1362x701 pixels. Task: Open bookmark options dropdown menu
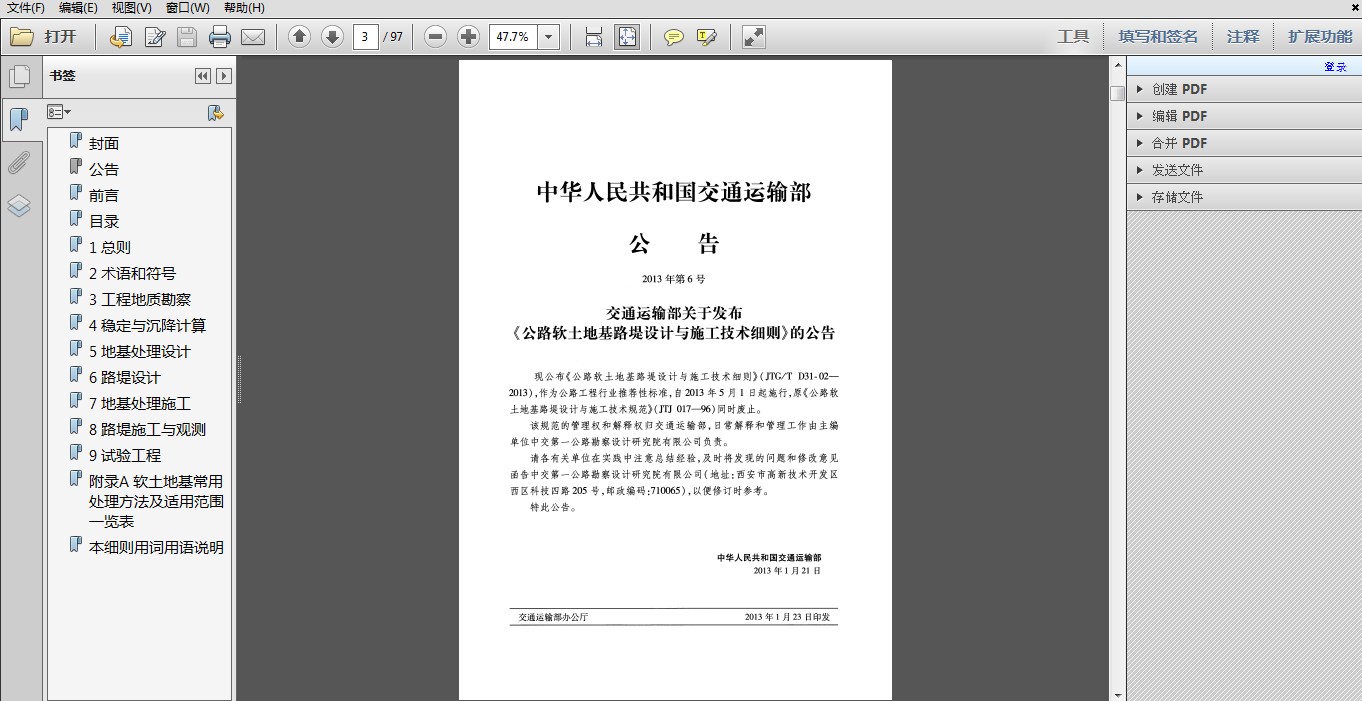(59, 112)
